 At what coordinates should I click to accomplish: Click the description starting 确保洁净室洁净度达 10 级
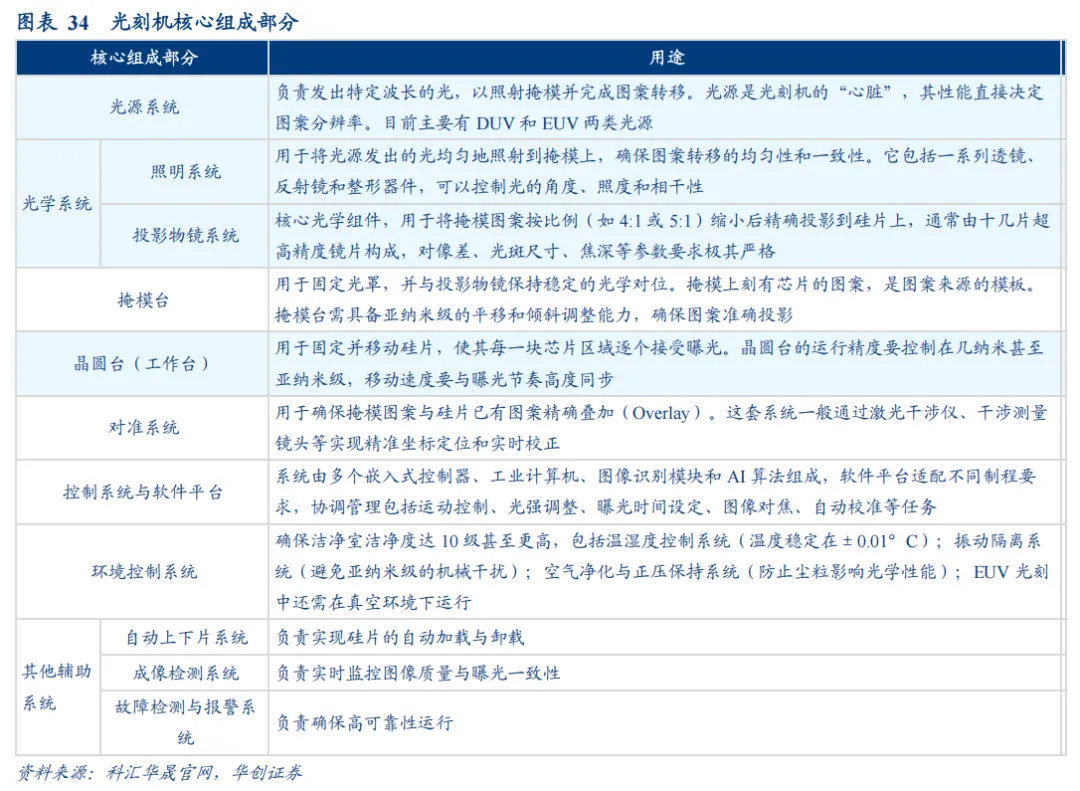pyautogui.click(x=665, y=572)
